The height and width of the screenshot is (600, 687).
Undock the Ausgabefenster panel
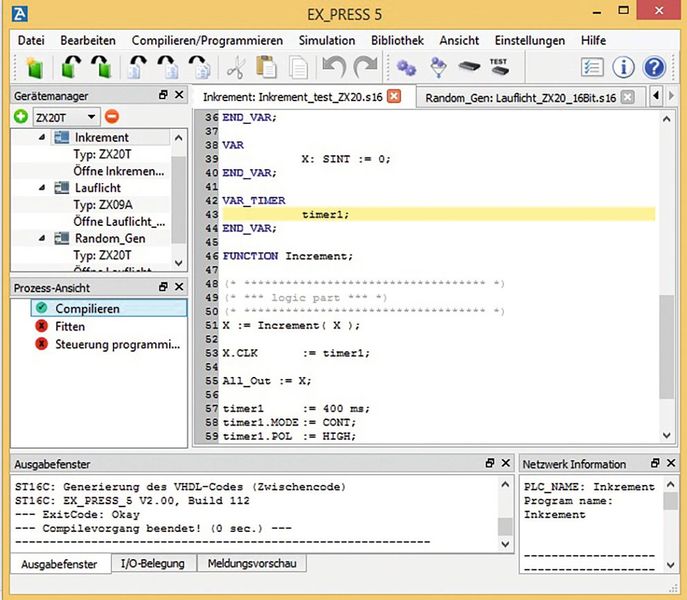pyautogui.click(x=490, y=463)
